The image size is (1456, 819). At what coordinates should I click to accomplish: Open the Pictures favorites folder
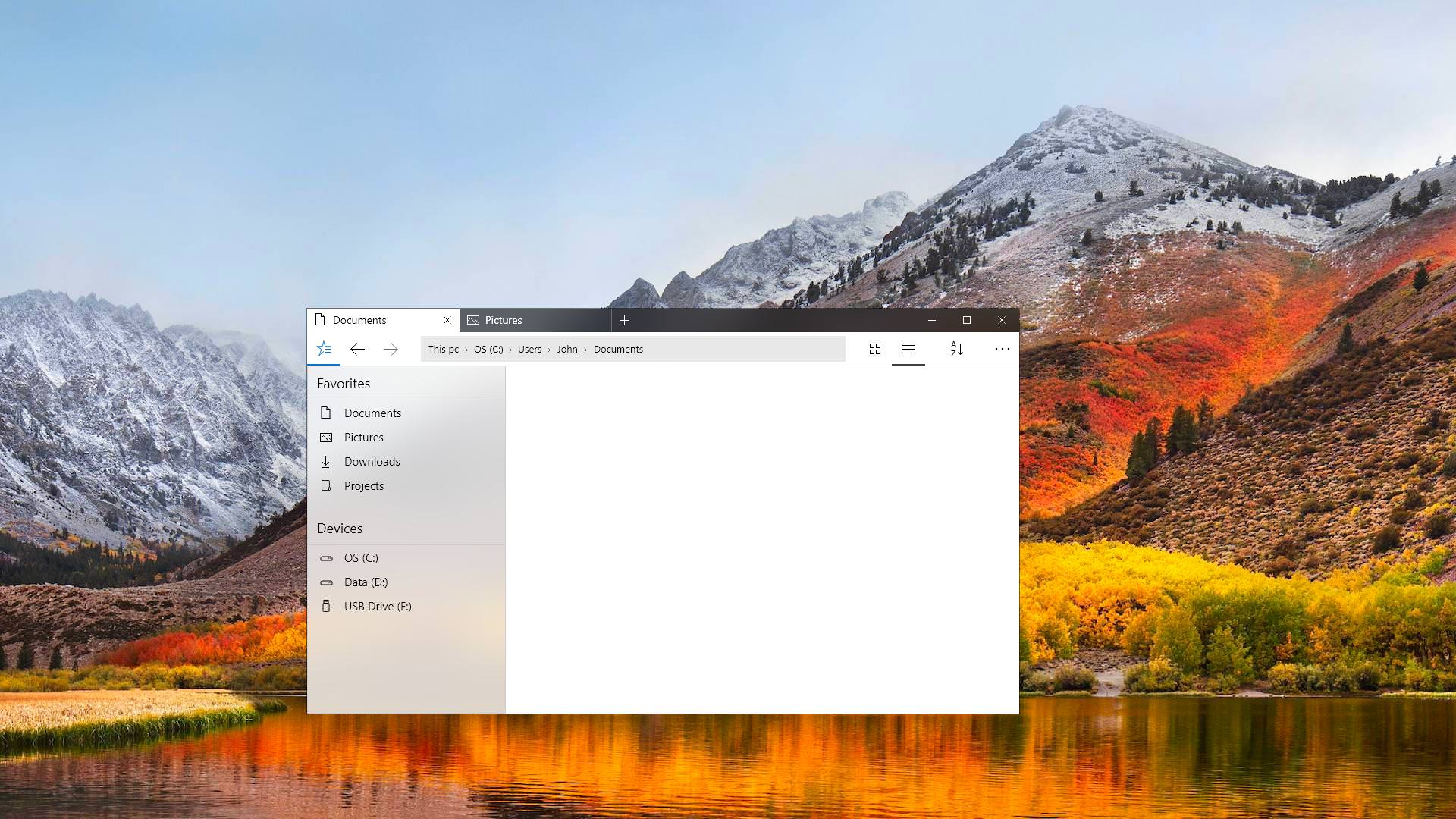coord(363,437)
